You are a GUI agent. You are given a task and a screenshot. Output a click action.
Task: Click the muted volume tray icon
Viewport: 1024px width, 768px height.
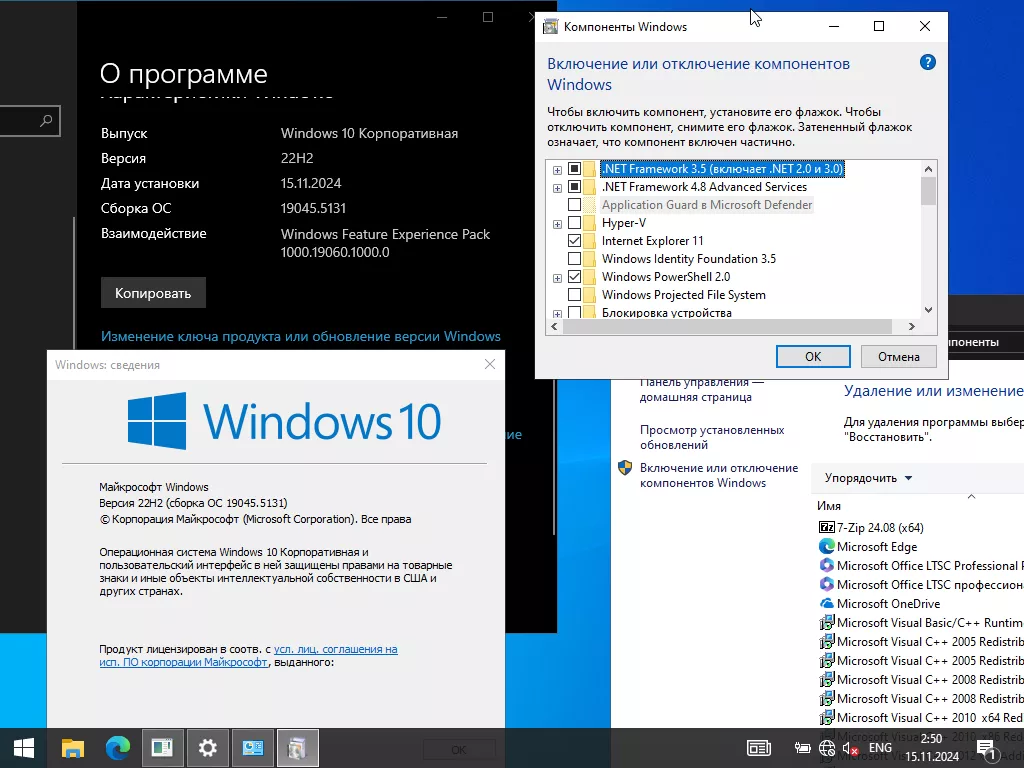point(851,748)
